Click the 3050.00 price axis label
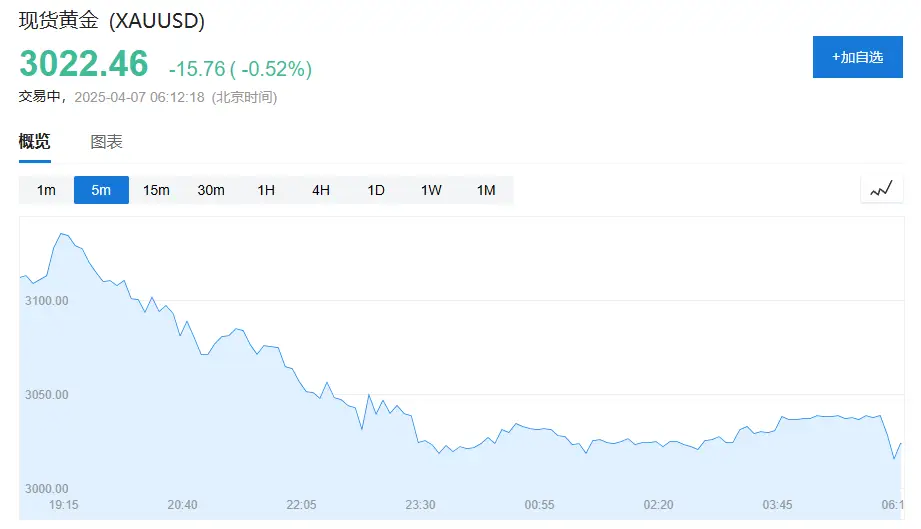Viewport: 921px width, 529px height. click(x=46, y=395)
